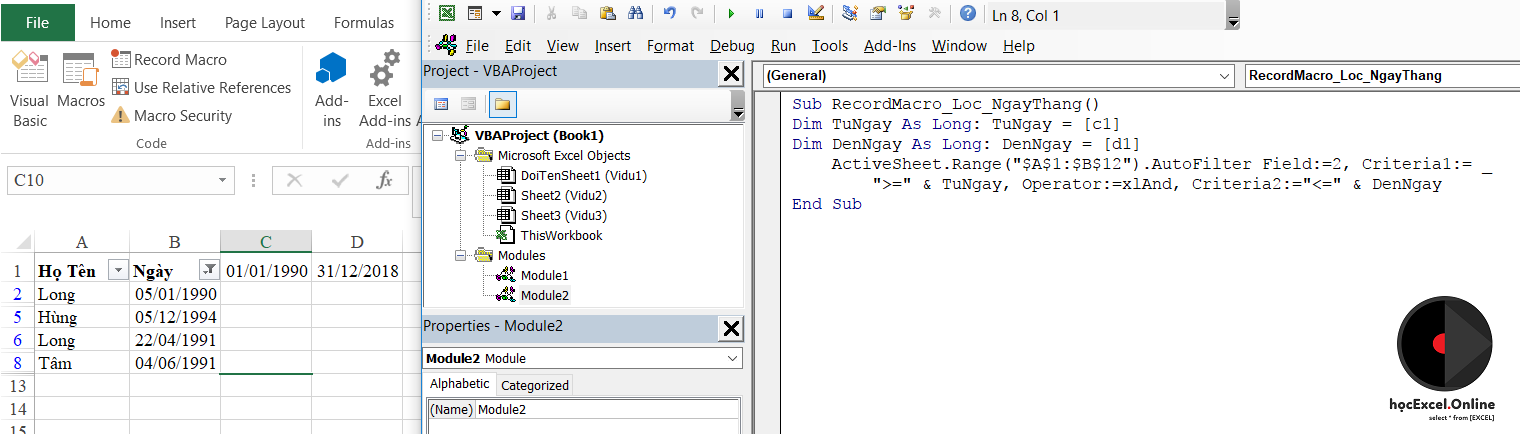Open the VBA Edit menu
The height and width of the screenshot is (434, 1520).
click(518, 46)
